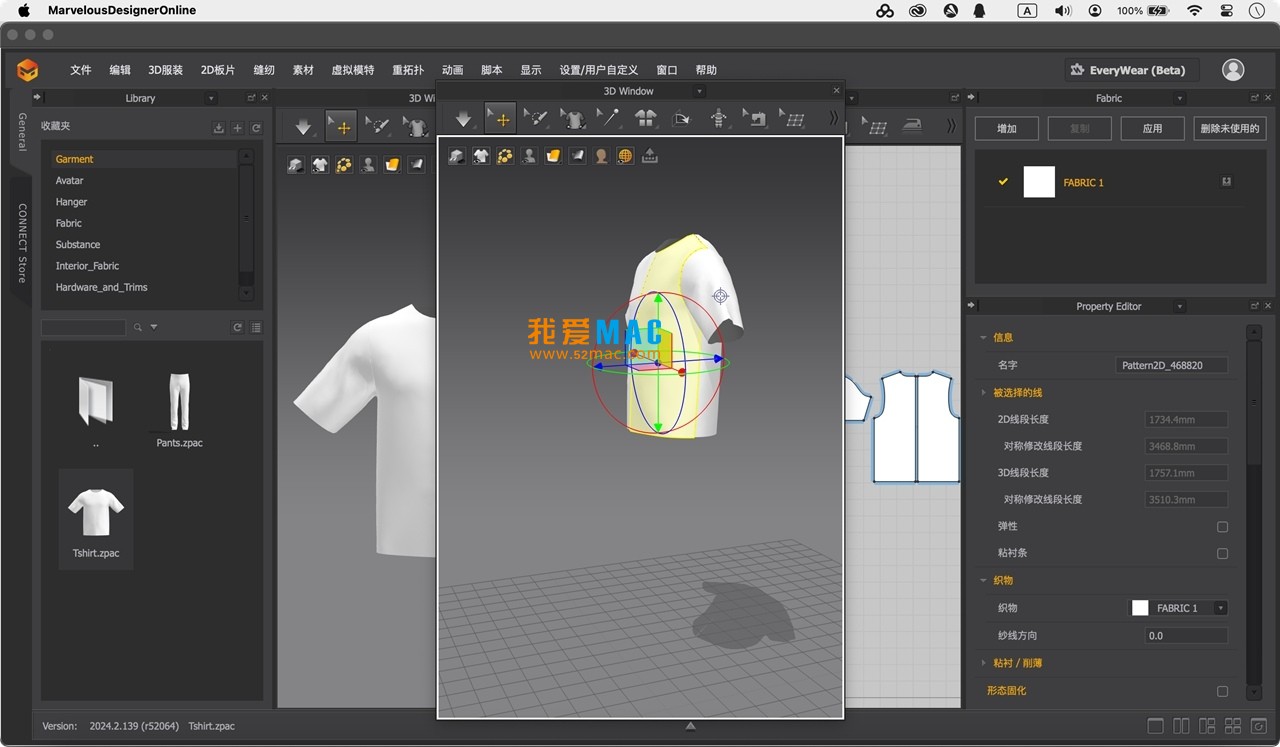Click the 增加 button in Fabric panel
The width and height of the screenshot is (1280, 747).
[1007, 129]
